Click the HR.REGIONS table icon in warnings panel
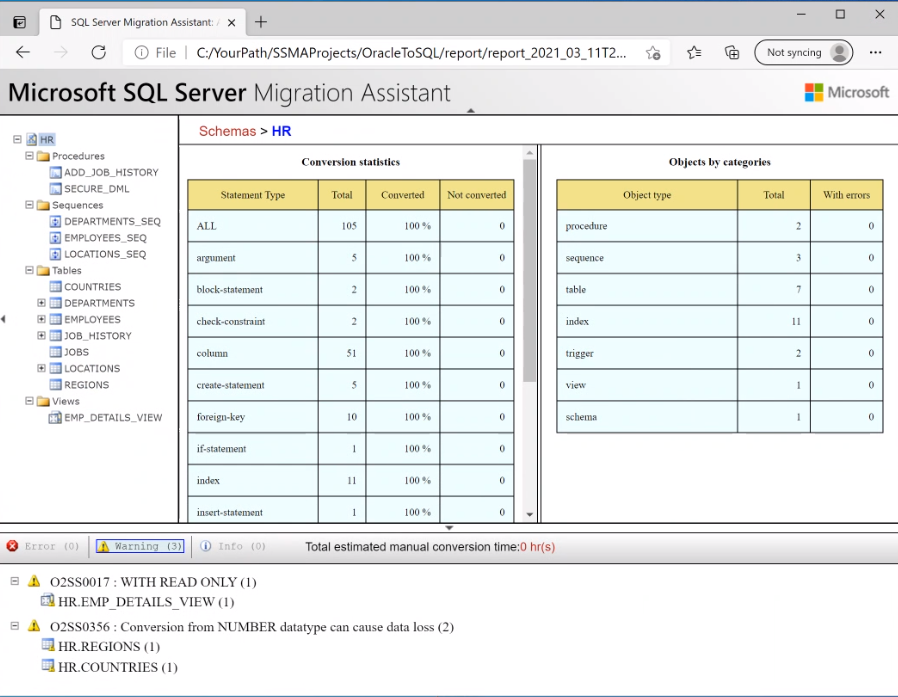This screenshot has height=697, width=898. (47, 647)
